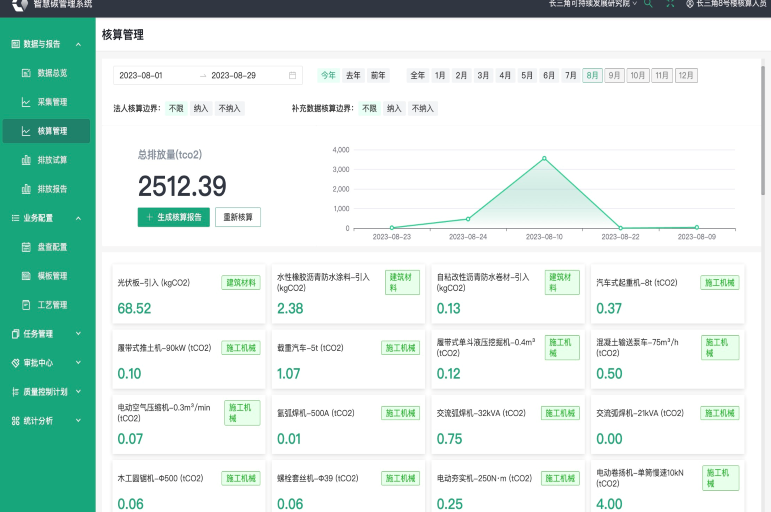Screen dimensions: 771x512
Task: Click the 重新核算 button
Action: (x=238, y=217)
